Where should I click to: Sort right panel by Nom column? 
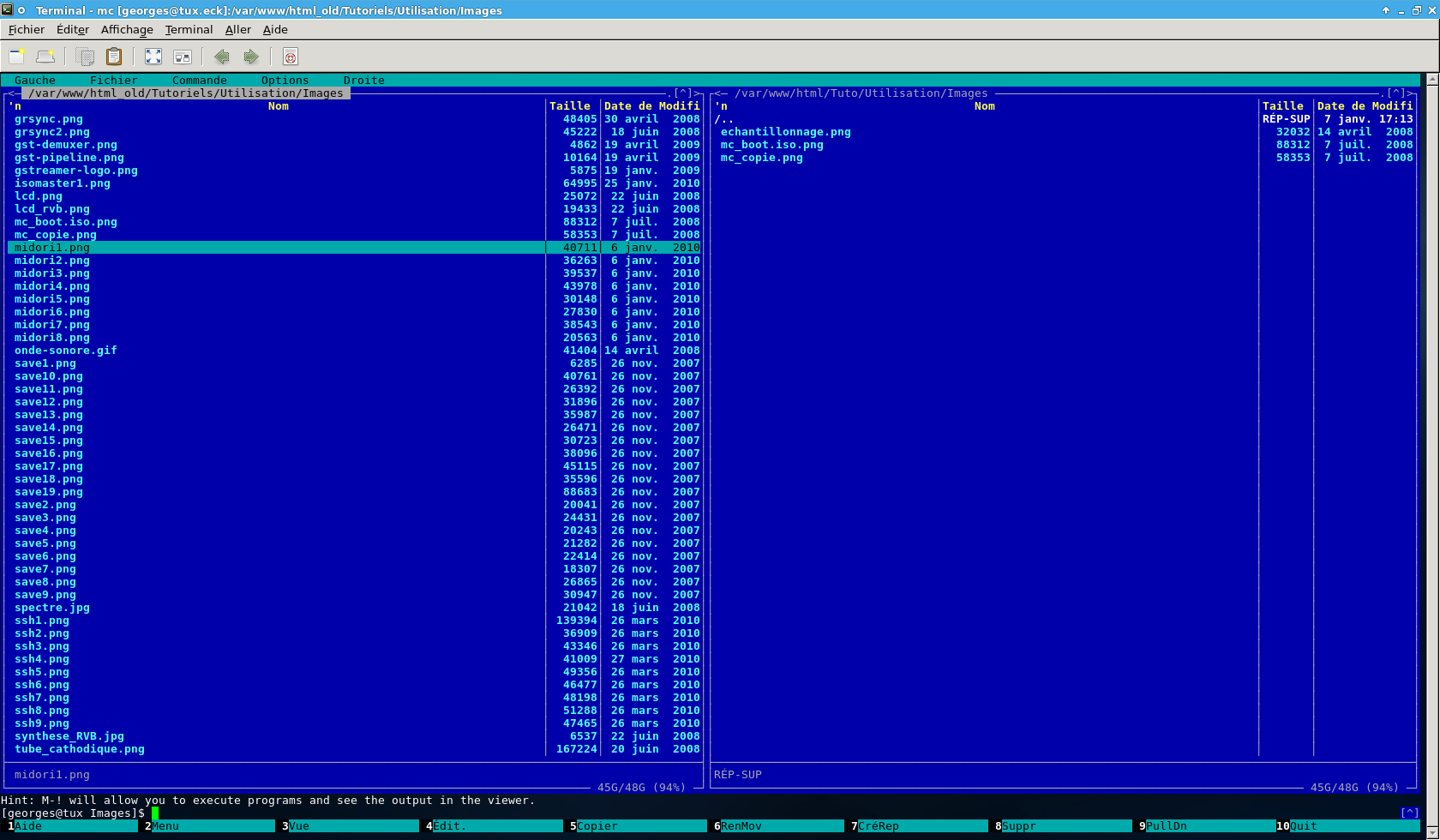pyautogui.click(x=985, y=106)
